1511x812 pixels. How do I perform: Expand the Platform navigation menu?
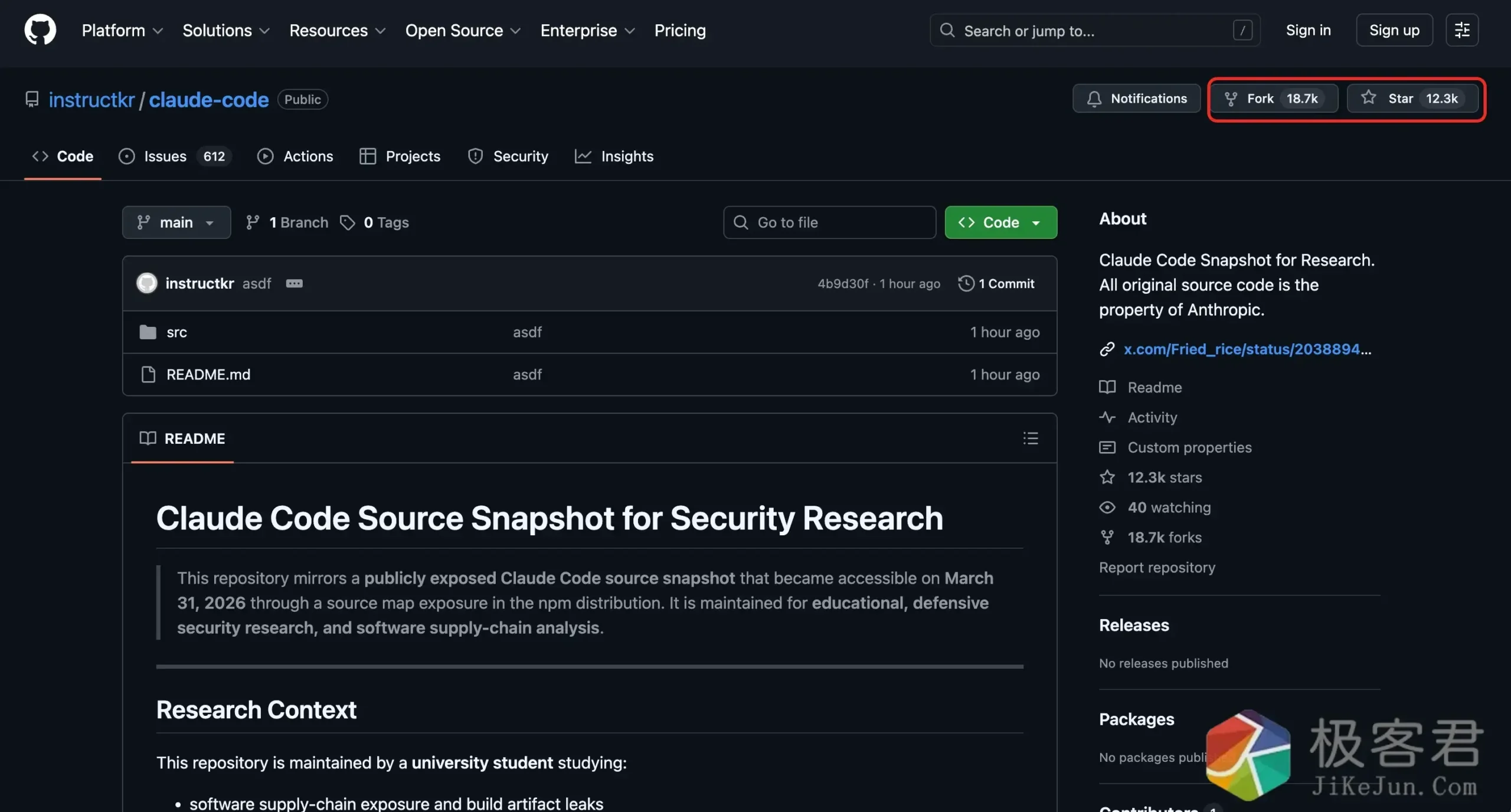[122, 31]
